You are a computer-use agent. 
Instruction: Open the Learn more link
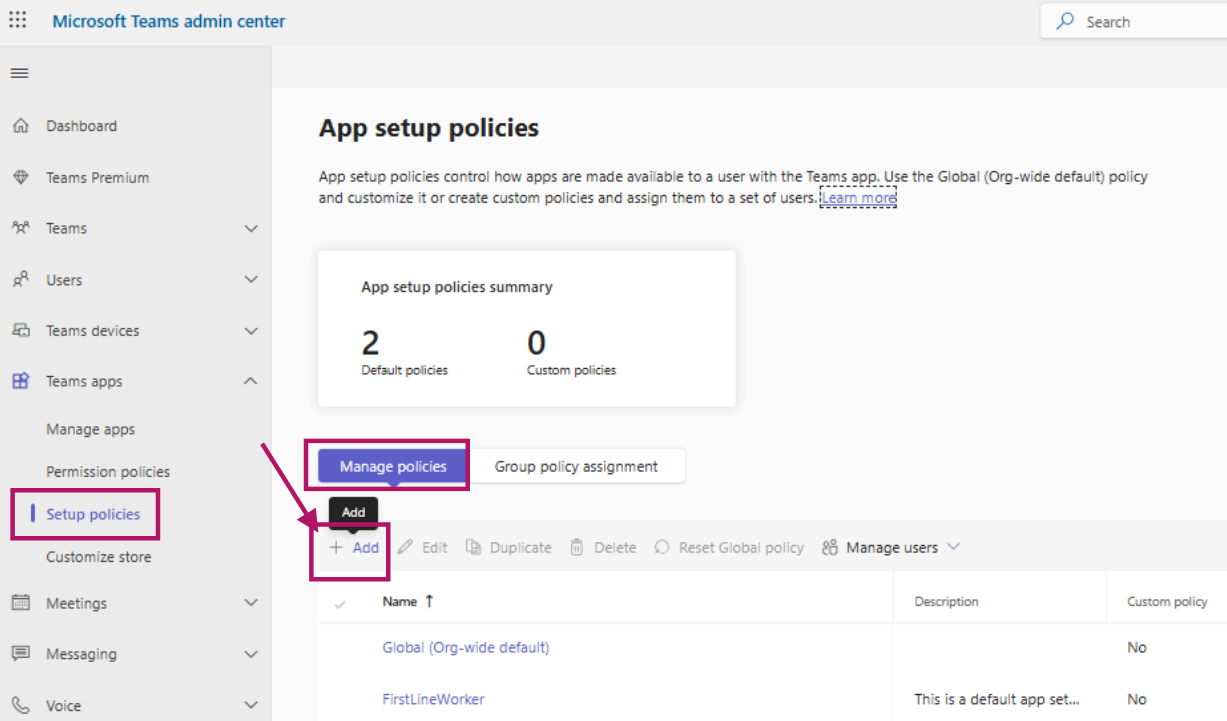pos(859,198)
